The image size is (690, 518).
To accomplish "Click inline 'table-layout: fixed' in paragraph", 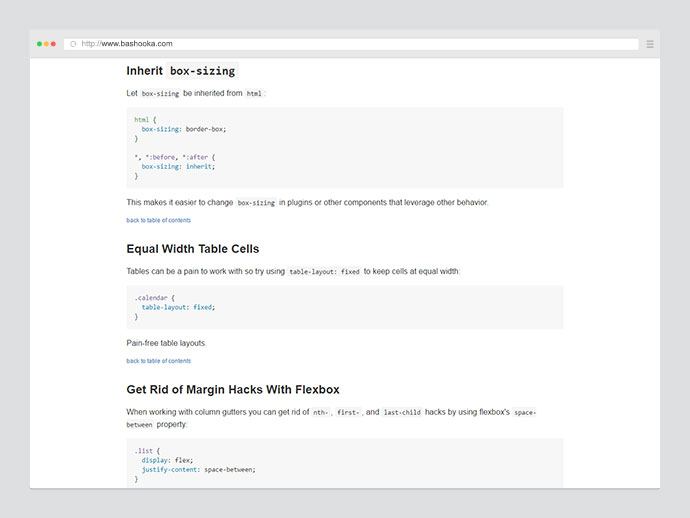I will [324, 272].
